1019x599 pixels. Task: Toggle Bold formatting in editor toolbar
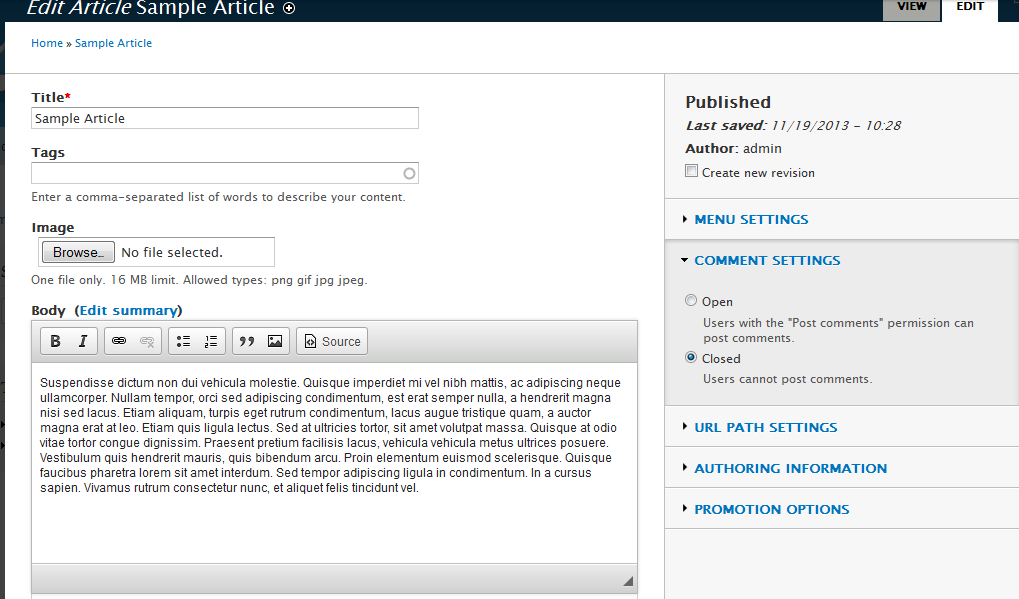(56, 341)
